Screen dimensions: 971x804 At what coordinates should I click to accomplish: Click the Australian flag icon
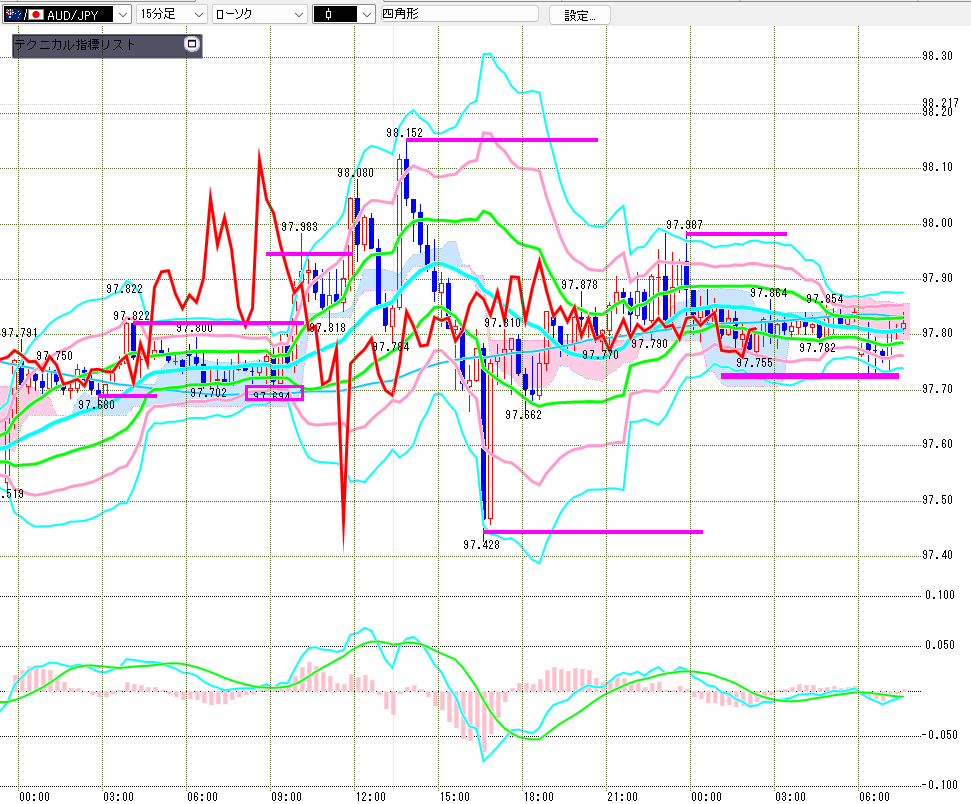[12, 15]
